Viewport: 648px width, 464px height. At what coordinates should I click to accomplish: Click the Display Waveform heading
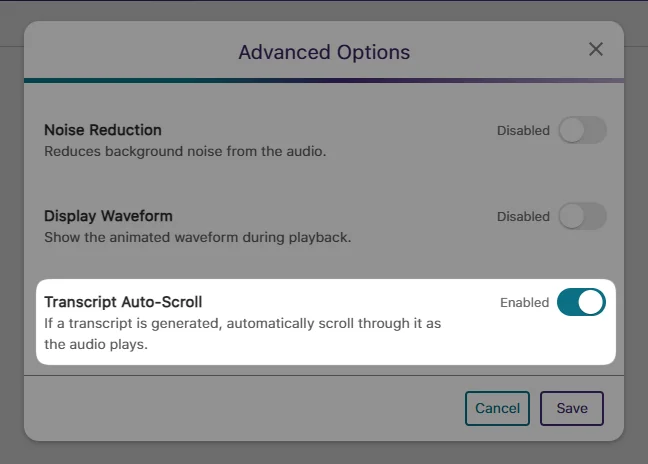pyautogui.click(x=108, y=216)
